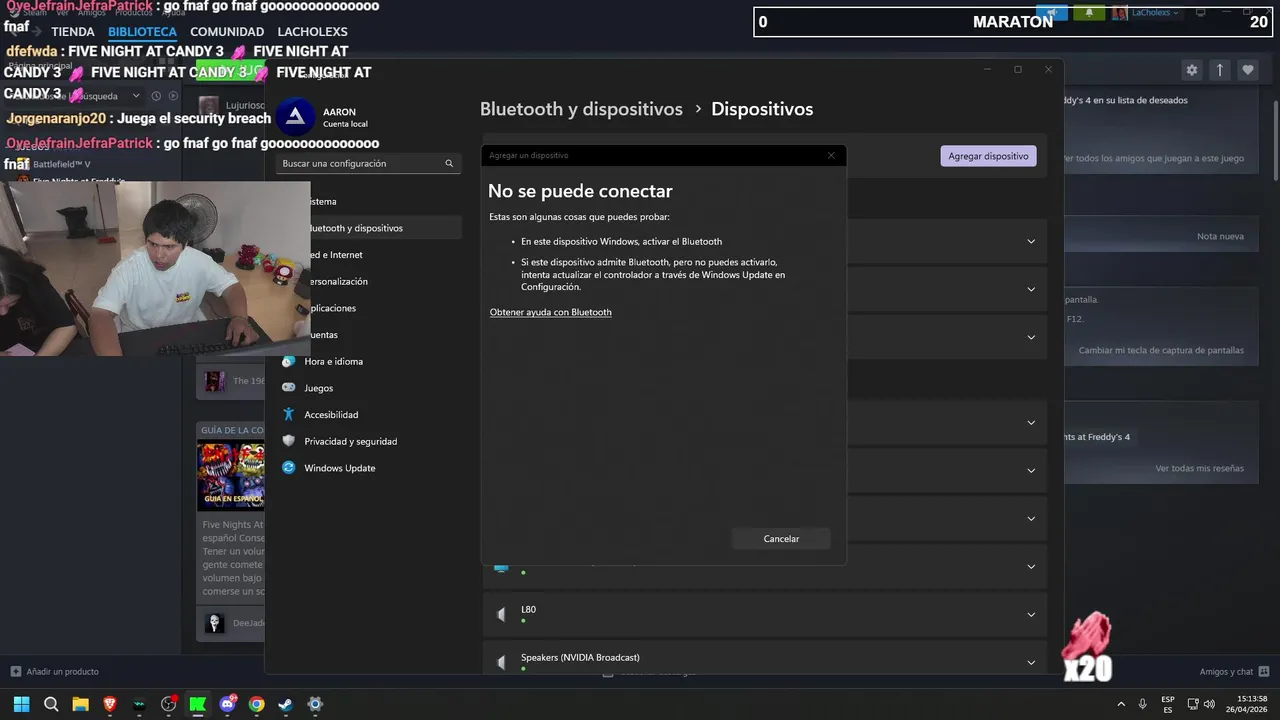The image size is (1280, 720).
Task: Focus the Buscar una configuración search field
Action: tap(368, 163)
